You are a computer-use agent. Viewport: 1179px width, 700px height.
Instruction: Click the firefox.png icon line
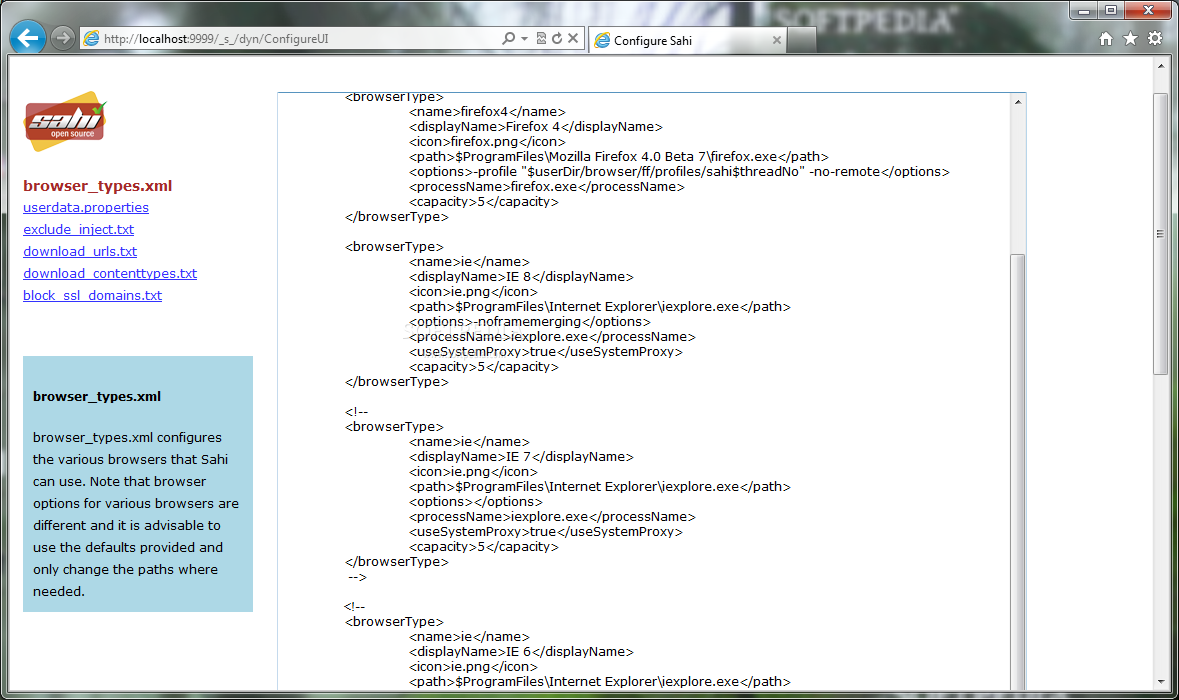tap(487, 142)
